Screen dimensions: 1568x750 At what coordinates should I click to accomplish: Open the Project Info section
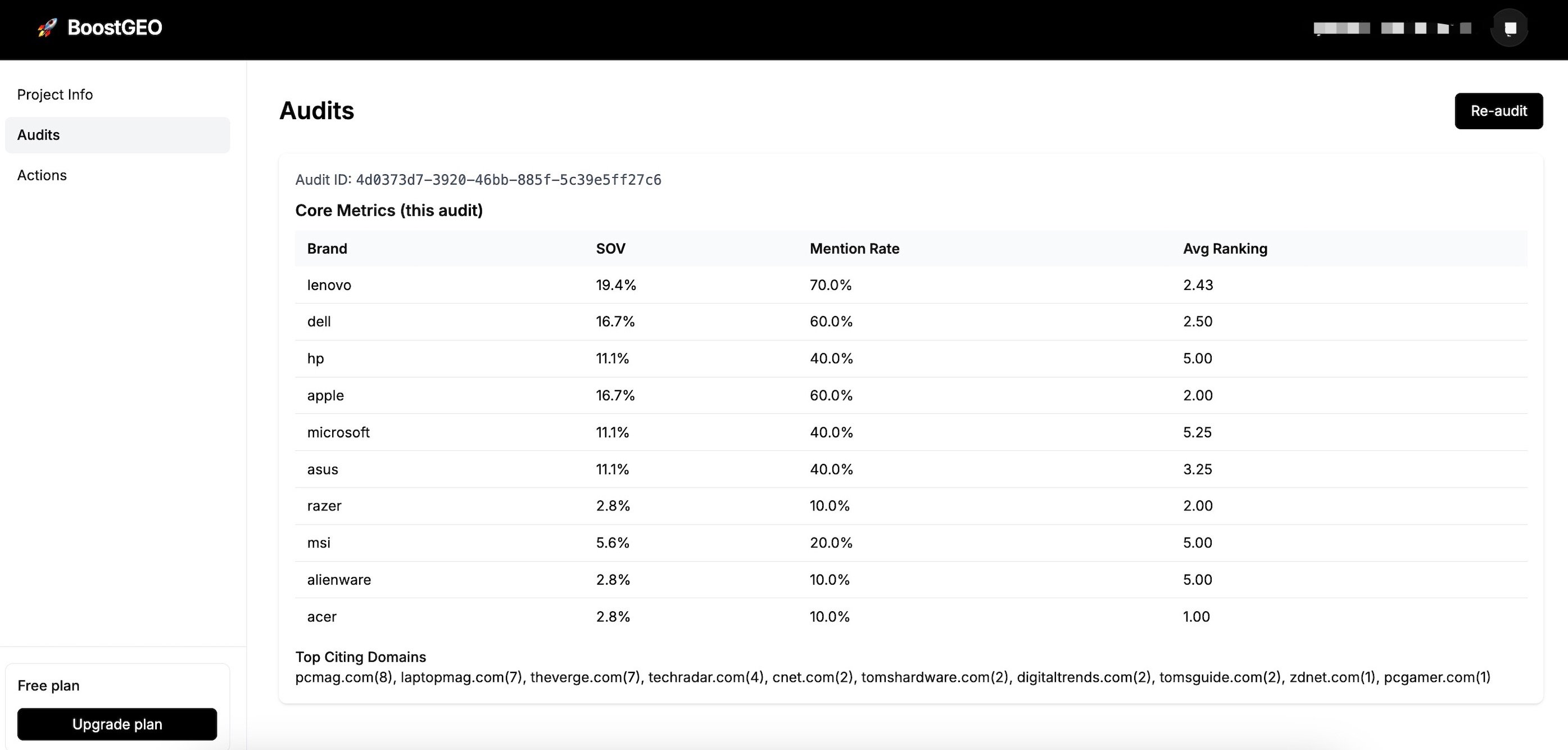[55, 94]
